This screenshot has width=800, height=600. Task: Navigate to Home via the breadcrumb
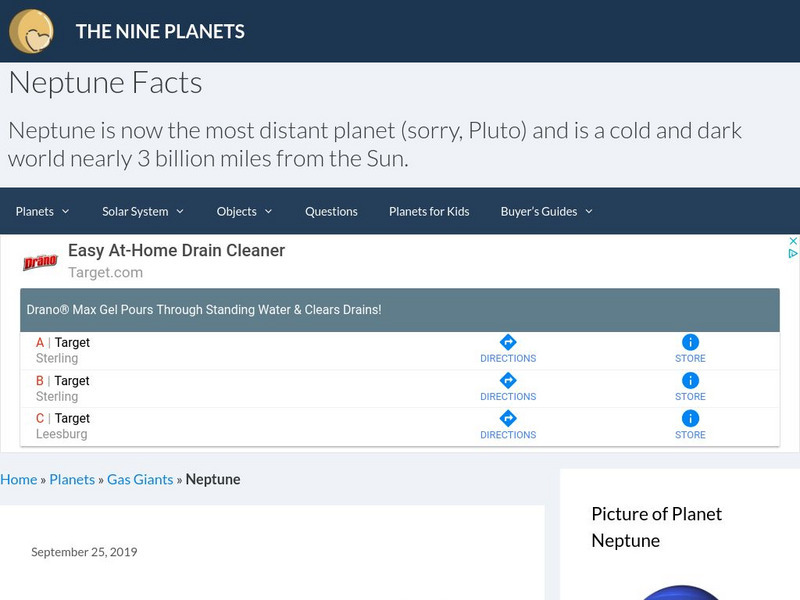point(19,479)
